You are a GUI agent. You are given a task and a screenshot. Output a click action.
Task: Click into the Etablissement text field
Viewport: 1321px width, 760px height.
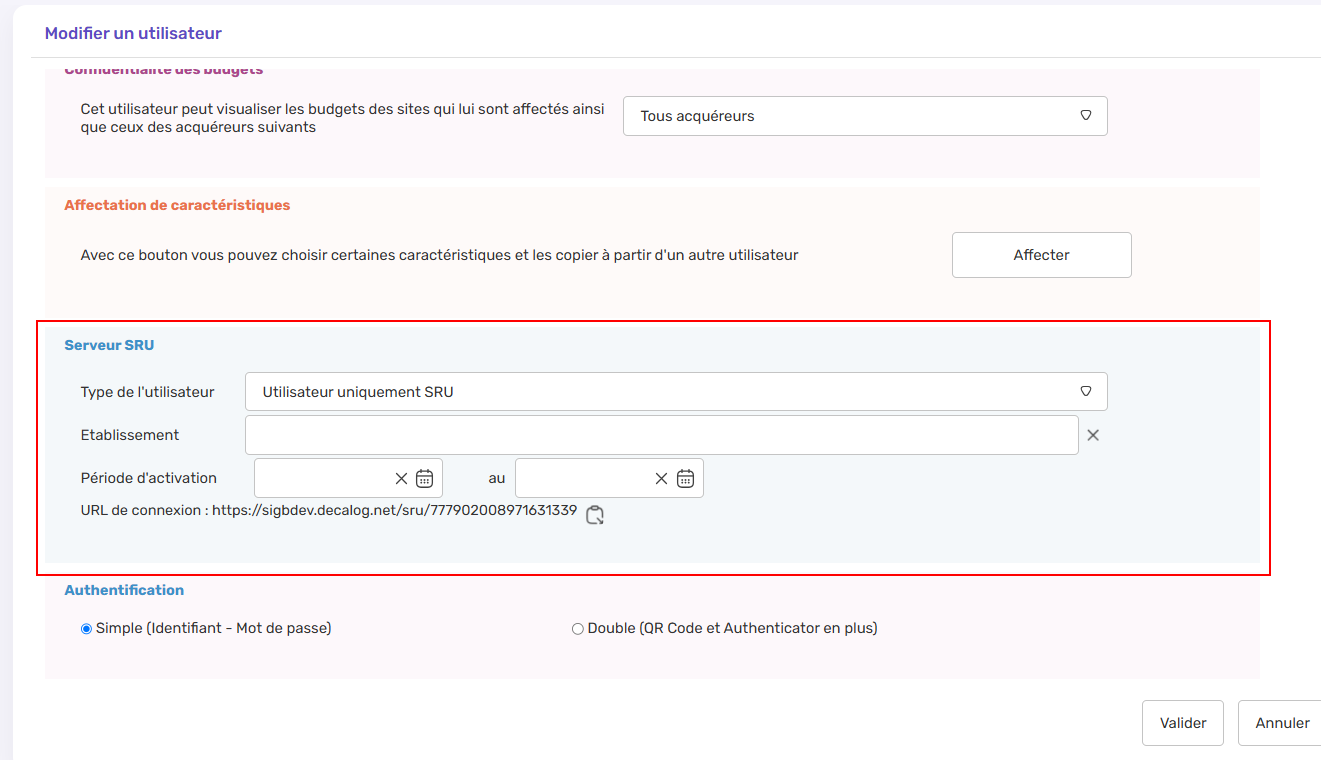(x=660, y=435)
